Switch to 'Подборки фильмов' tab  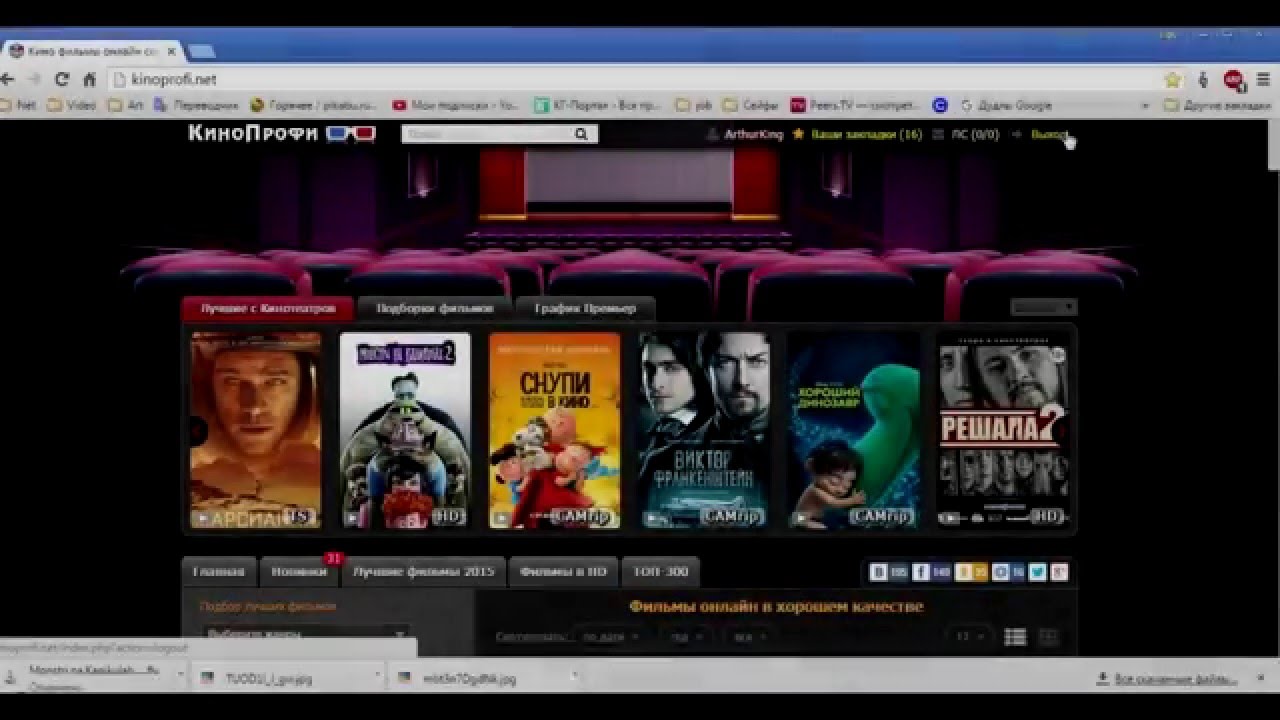[x=434, y=309]
